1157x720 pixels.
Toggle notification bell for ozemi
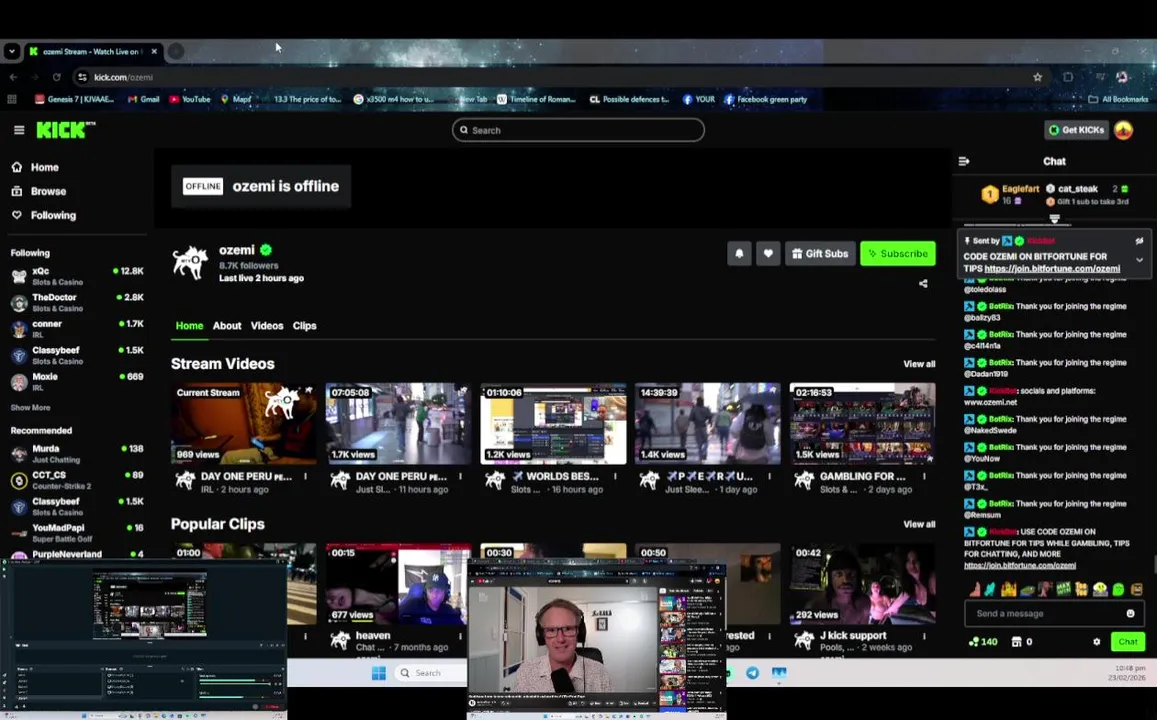[739, 253]
